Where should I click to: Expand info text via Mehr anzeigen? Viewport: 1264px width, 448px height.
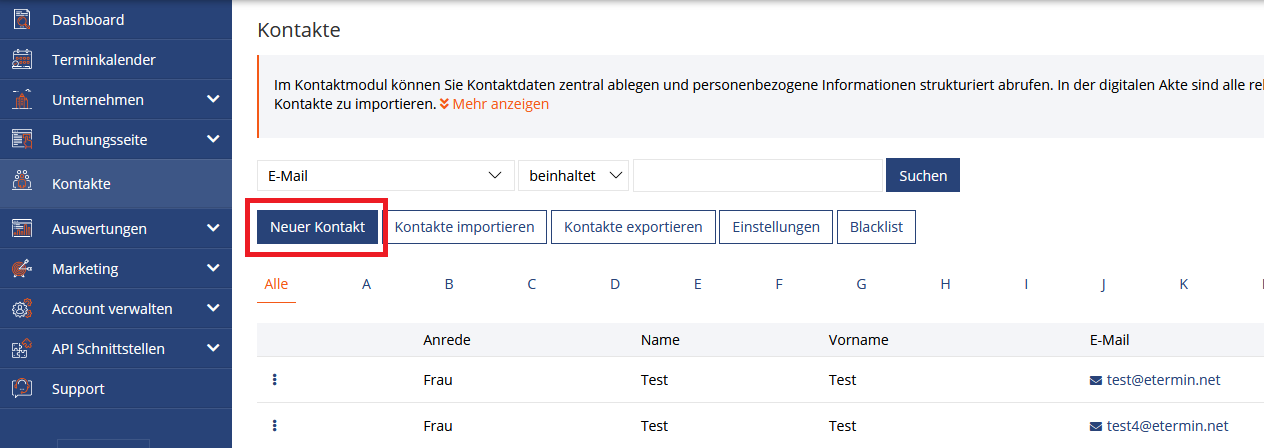tap(494, 104)
